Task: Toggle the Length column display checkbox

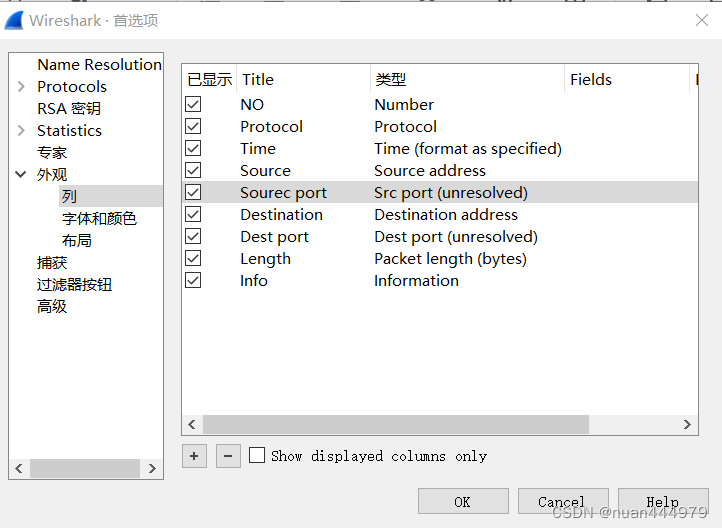Action: tap(193, 258)
